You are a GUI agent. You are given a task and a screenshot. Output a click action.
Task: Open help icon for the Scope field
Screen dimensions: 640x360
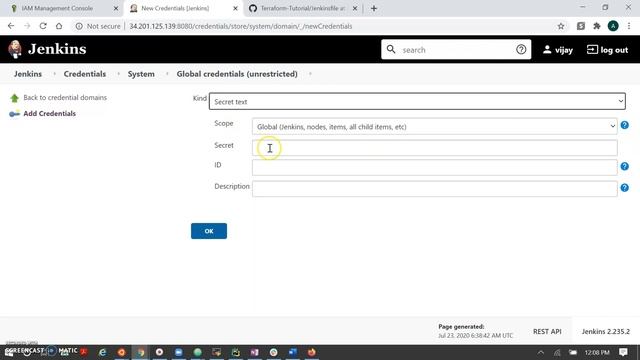(624, 125)
